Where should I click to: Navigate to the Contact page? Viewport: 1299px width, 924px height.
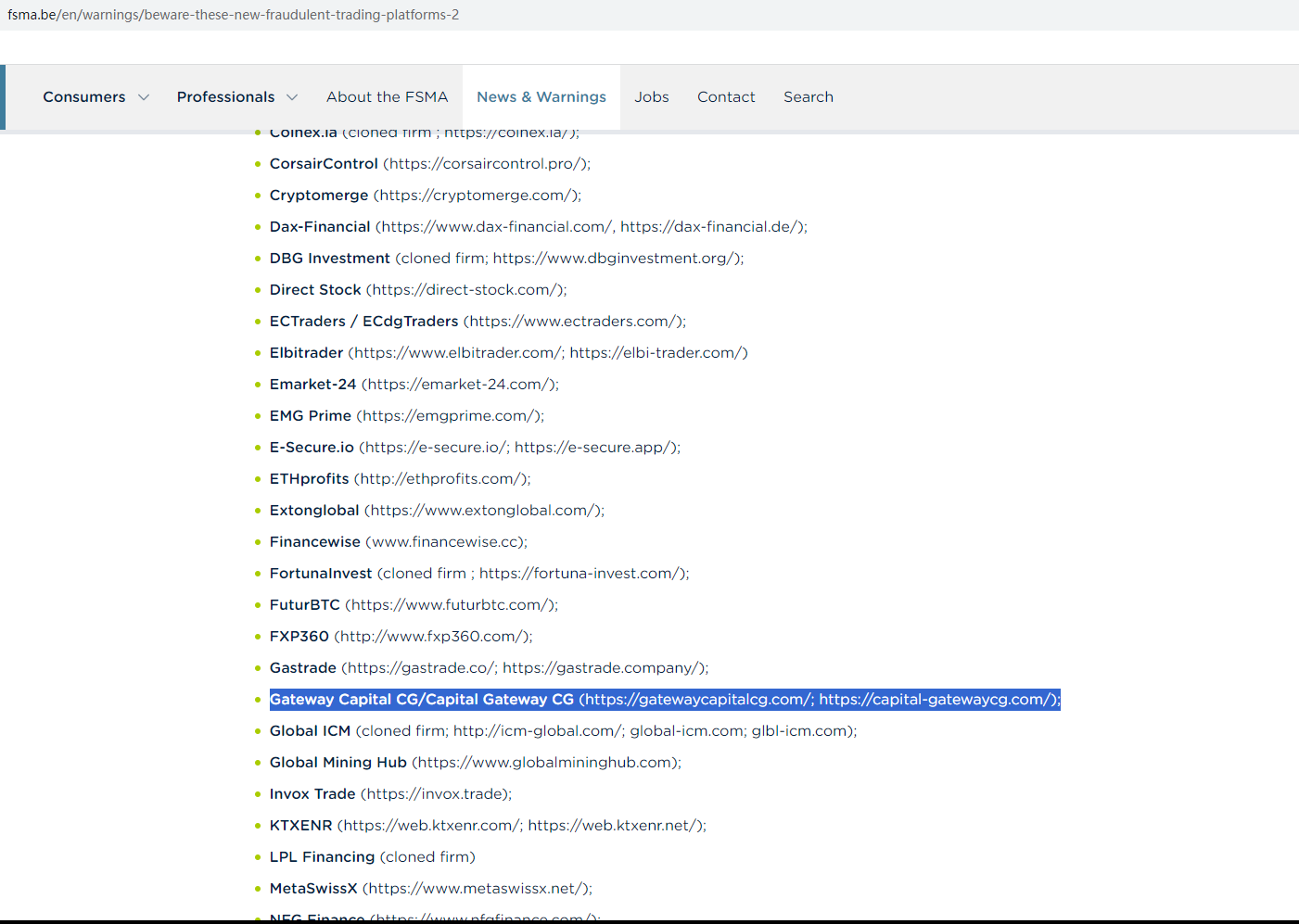tap(726, 97)
